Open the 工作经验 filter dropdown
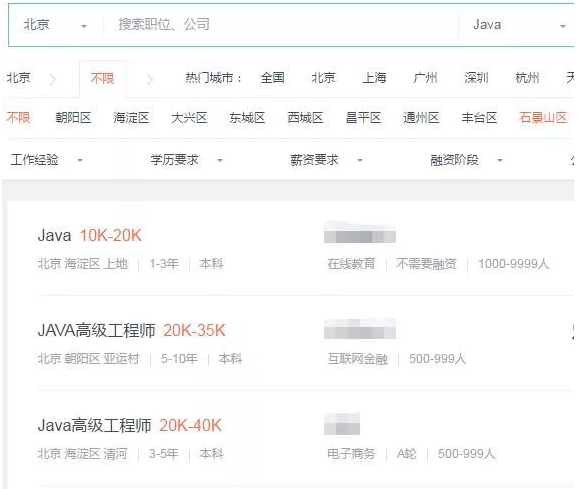The height and width of the screenshot is (489, 584). (x=46, y=160)
